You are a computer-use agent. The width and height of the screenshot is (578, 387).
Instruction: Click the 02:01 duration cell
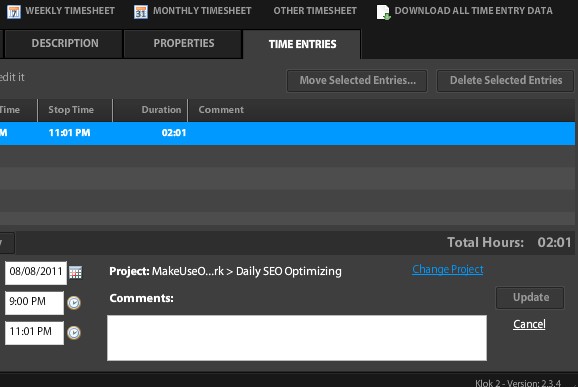pos(174,133)
